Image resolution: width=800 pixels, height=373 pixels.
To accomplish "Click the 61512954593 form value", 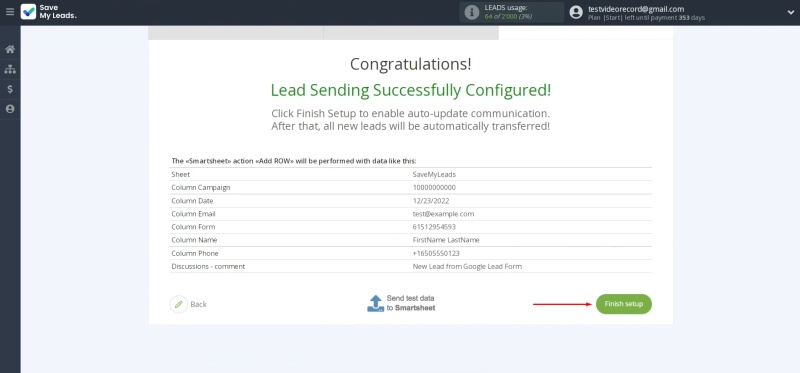I will click(x=434, y=227).
